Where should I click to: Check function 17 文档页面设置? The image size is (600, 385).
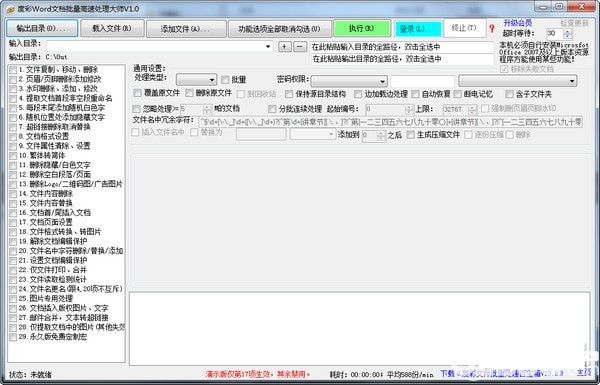click(13, 222)
